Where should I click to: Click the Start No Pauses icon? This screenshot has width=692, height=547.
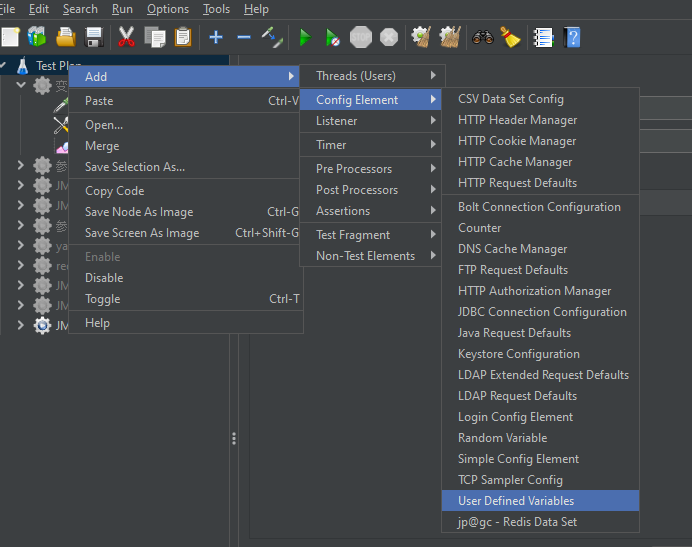click(333, 38)
